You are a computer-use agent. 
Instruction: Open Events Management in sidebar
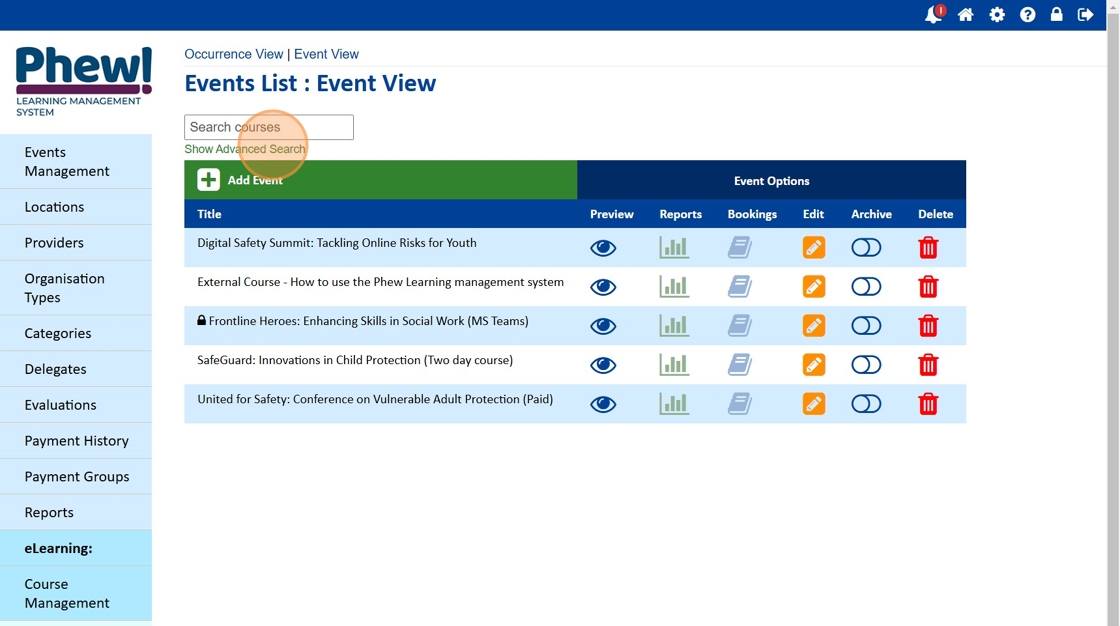(x=76, y=162)
